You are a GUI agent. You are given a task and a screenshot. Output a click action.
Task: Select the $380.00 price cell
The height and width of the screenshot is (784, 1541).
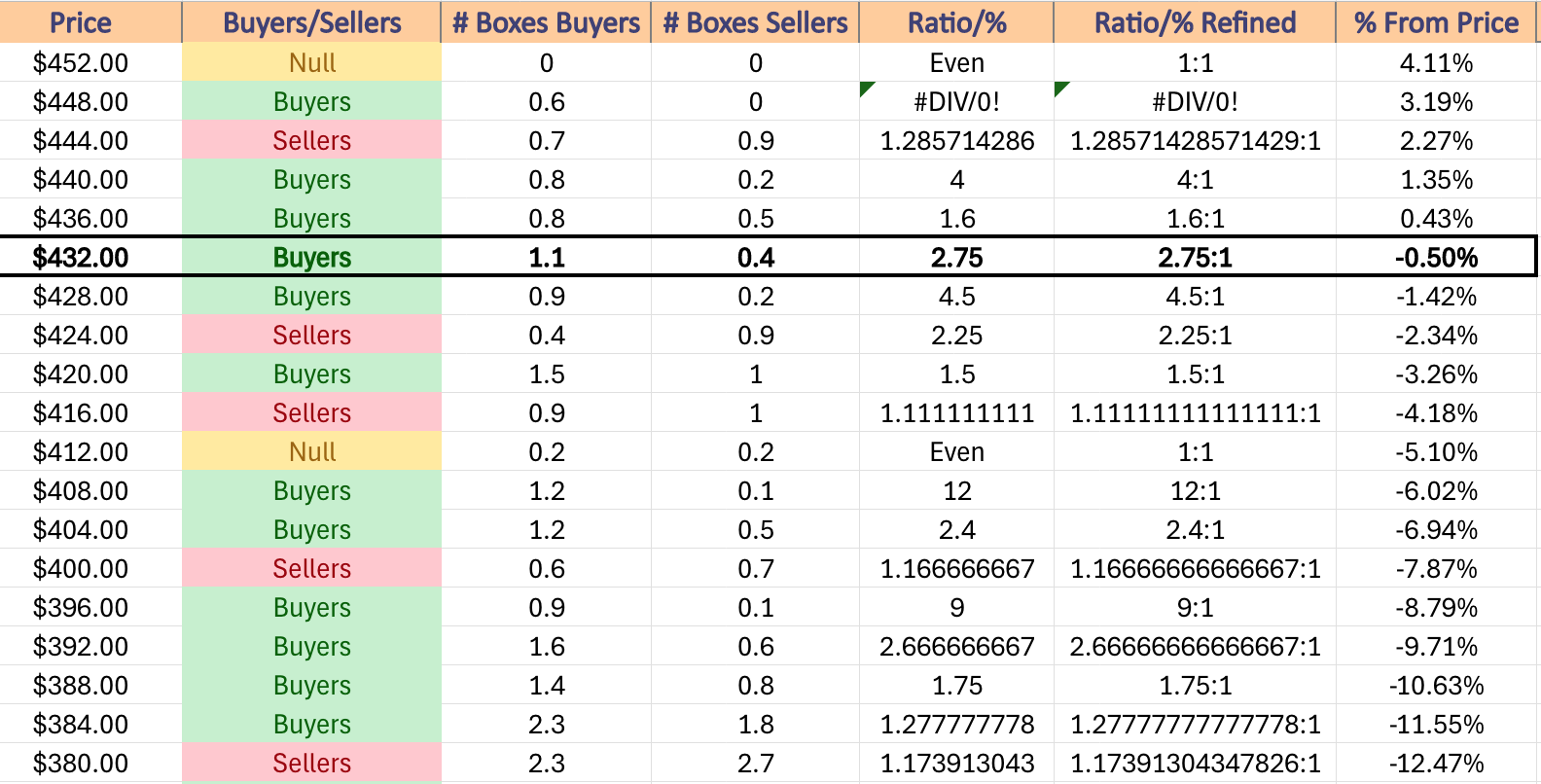tap(90, 763)
